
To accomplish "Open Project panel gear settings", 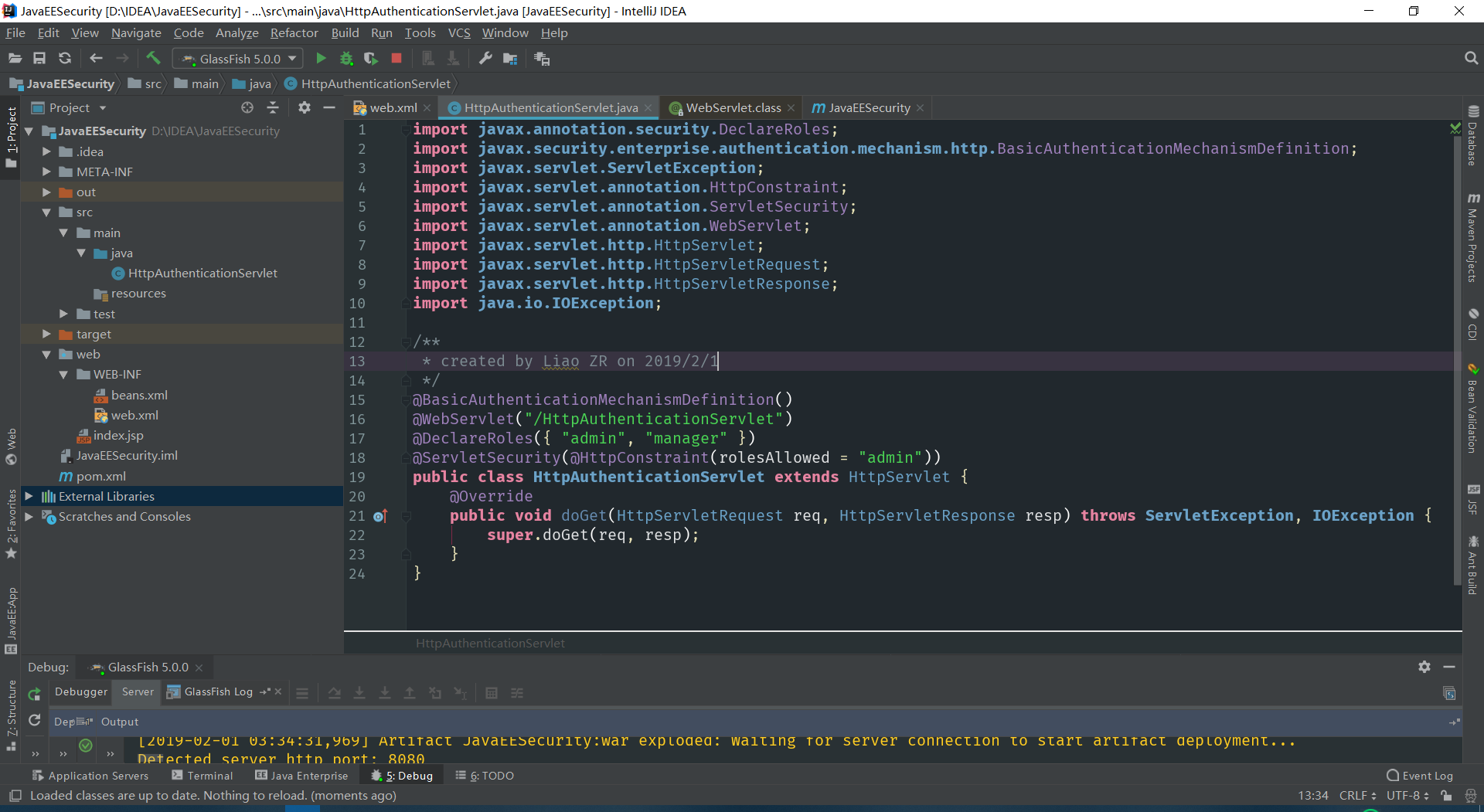I will (x=305, y=108).
